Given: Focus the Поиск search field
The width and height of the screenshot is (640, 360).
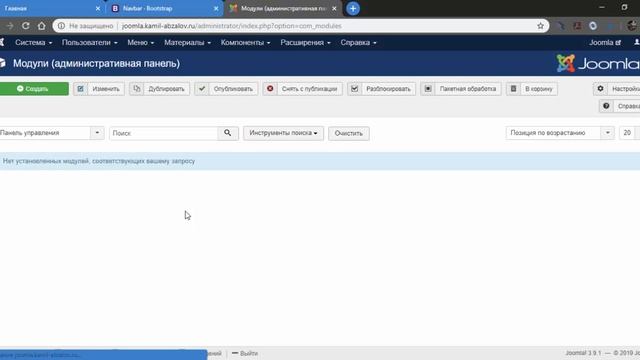Looking at the screenshot, I should [x=164, y=133].
